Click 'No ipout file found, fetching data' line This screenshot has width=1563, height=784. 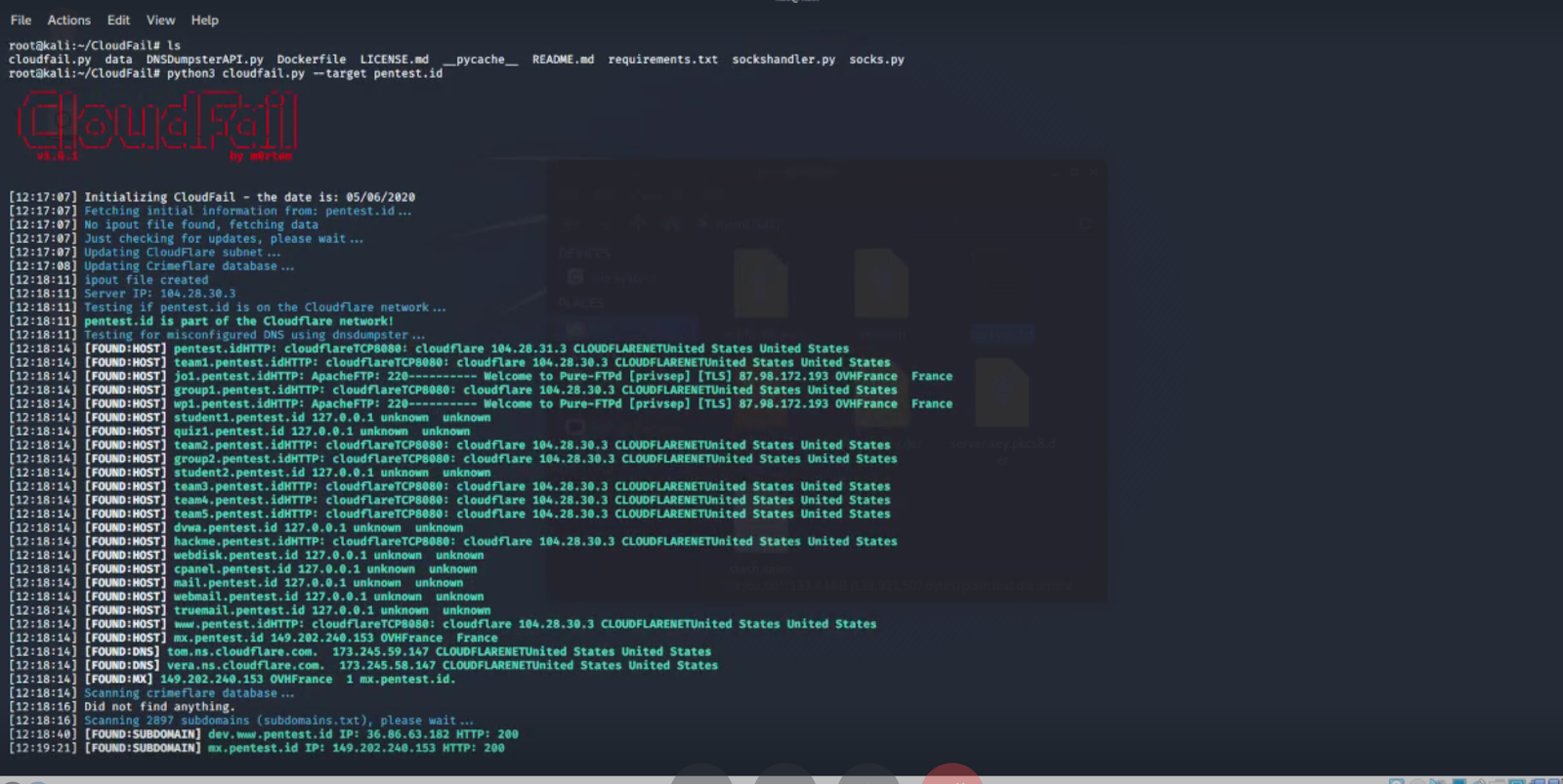click(163, 225)
